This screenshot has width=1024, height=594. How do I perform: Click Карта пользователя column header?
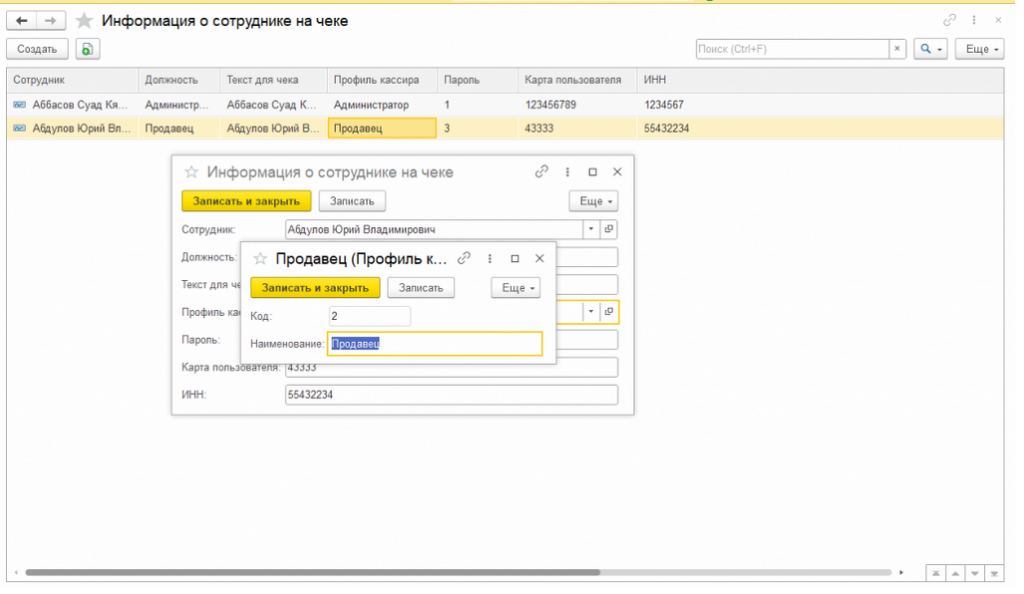(x=578, y=80)
